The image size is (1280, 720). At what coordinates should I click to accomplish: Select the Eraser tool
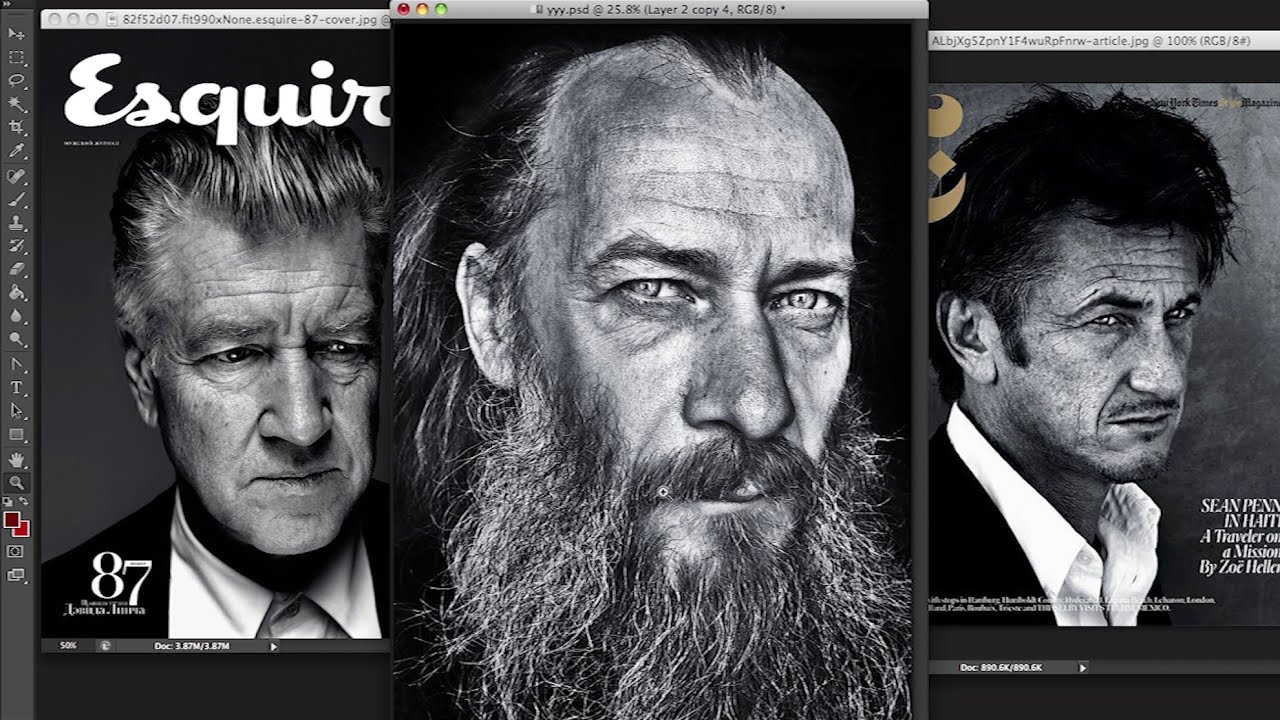[17, 268]
